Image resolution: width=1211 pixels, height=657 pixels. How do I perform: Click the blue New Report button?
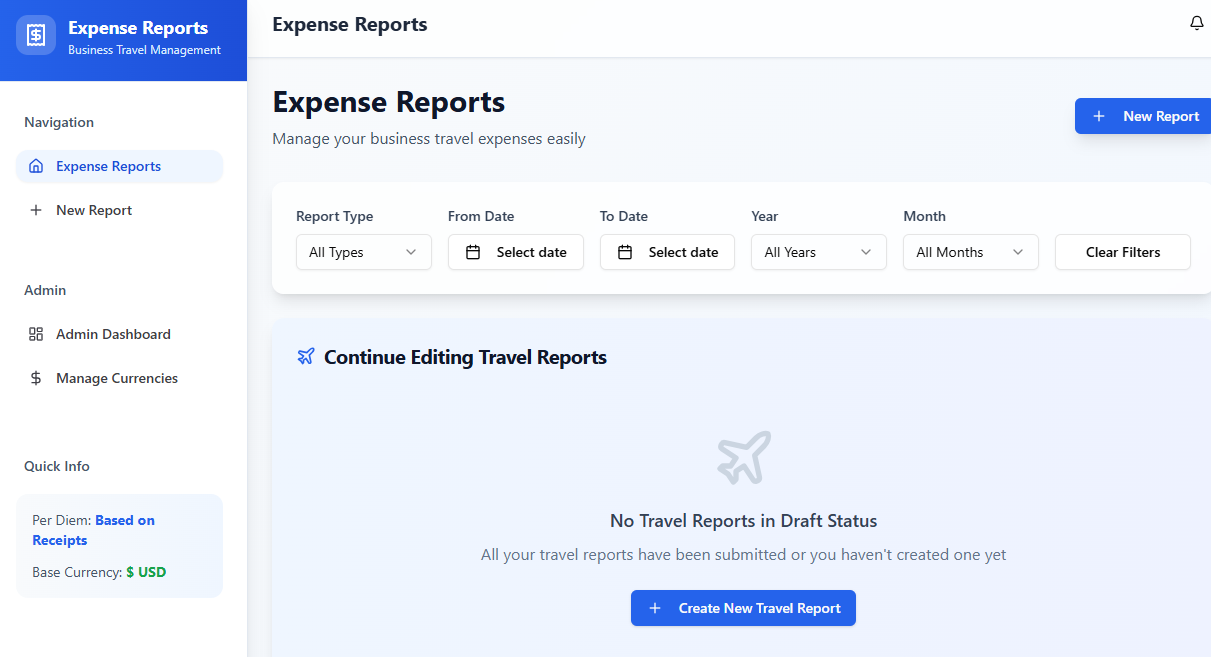1143,116
